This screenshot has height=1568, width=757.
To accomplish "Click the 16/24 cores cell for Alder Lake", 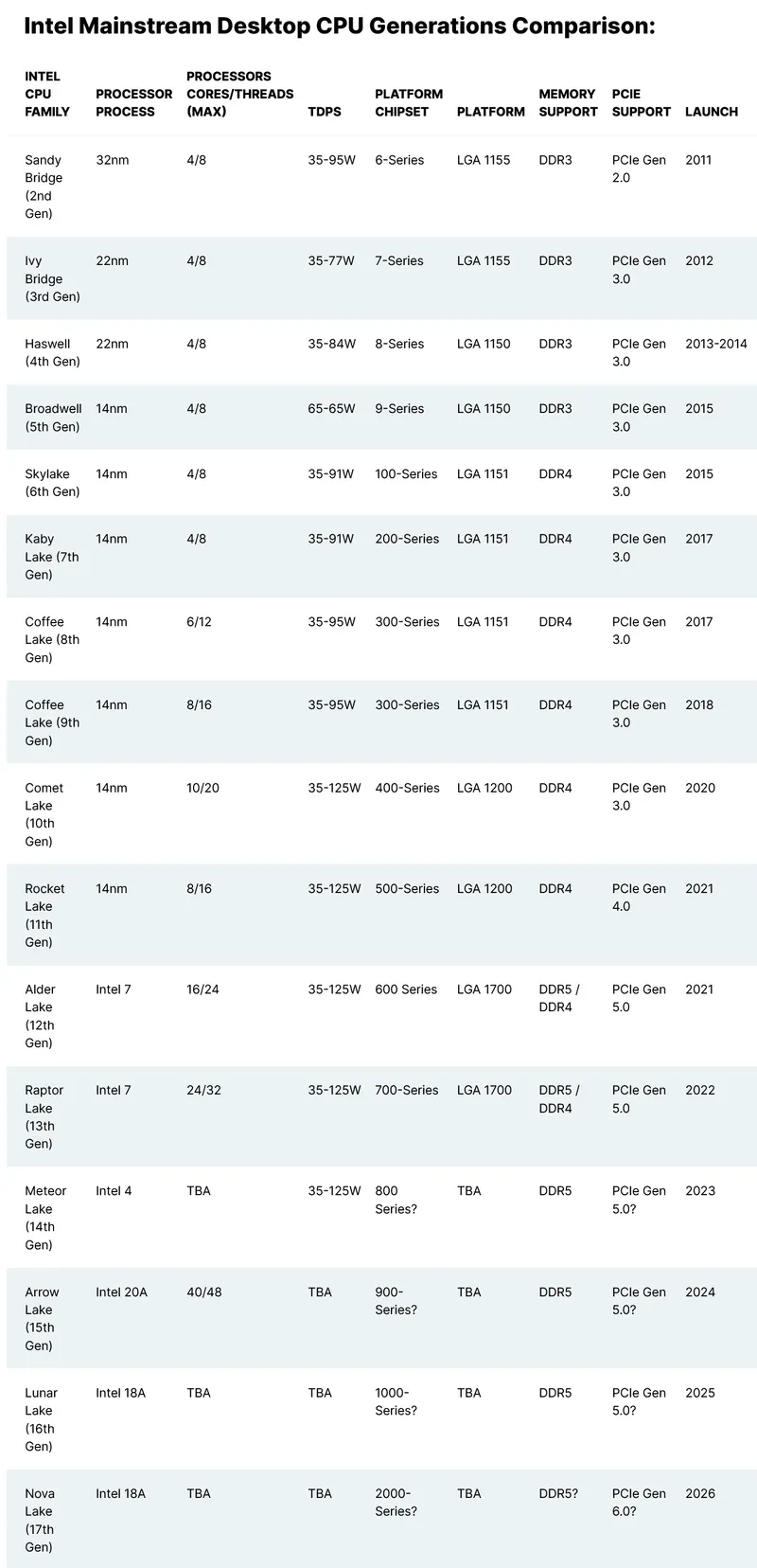I will tap(202, 989).
